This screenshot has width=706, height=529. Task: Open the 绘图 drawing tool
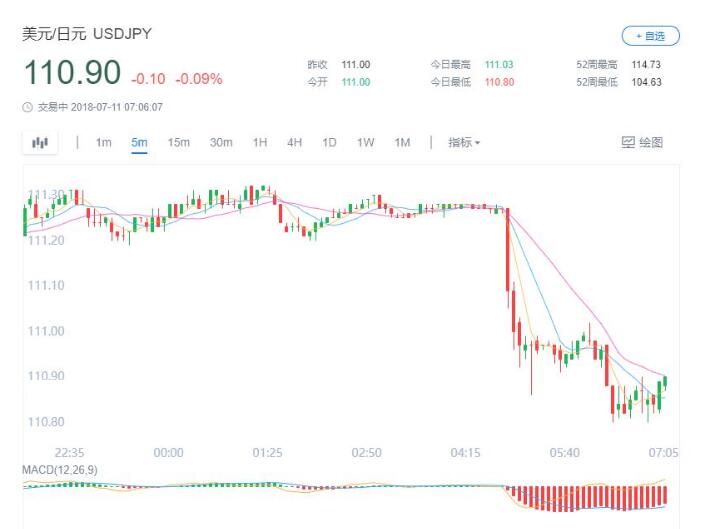click(642, 143)
